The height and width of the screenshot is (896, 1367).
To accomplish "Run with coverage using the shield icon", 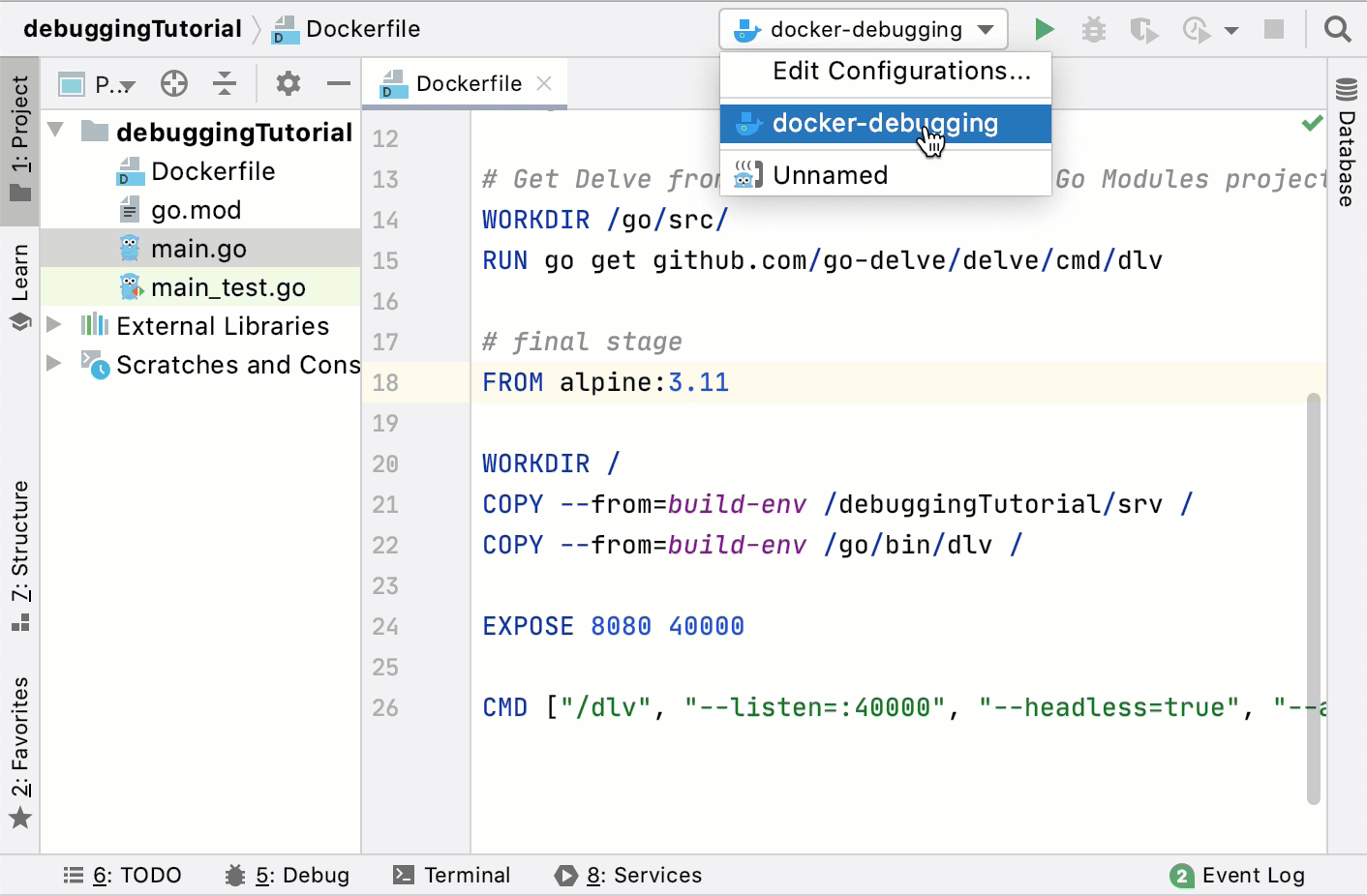I will coord(1143,28).
